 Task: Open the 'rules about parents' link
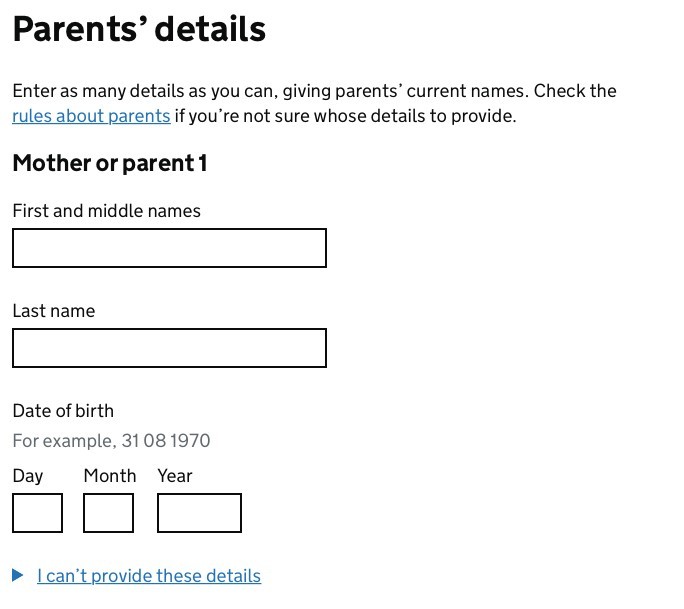tap(91, 116)
